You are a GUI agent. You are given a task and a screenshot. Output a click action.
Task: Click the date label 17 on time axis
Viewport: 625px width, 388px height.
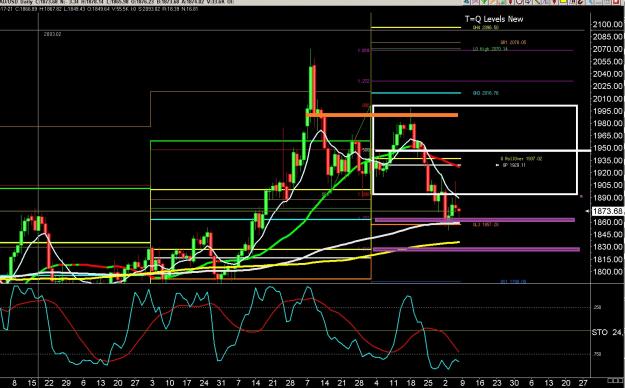pos(187,383)
